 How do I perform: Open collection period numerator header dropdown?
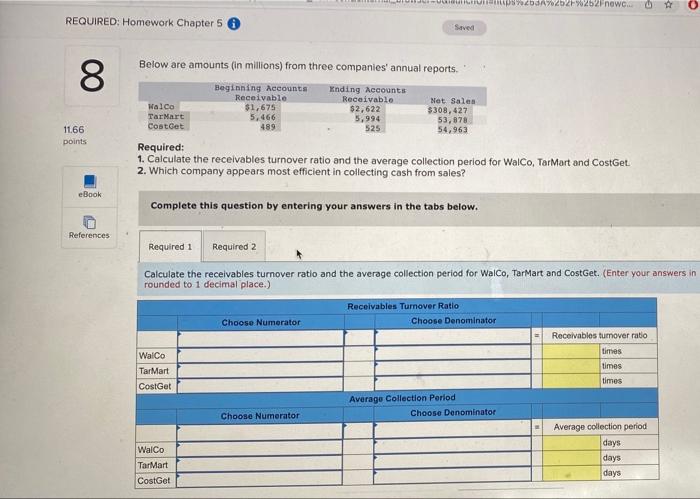[x=260, y=432]
